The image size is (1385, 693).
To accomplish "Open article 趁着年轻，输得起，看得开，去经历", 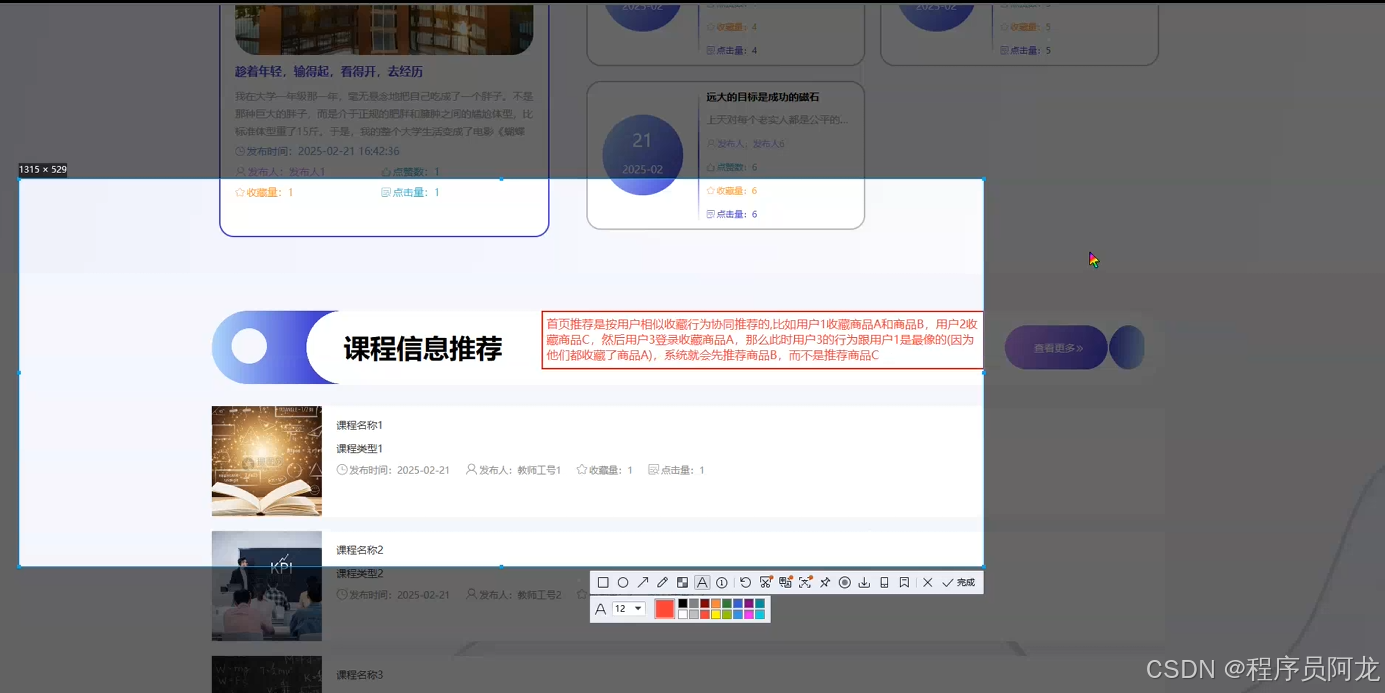I will tap(329, 72).
